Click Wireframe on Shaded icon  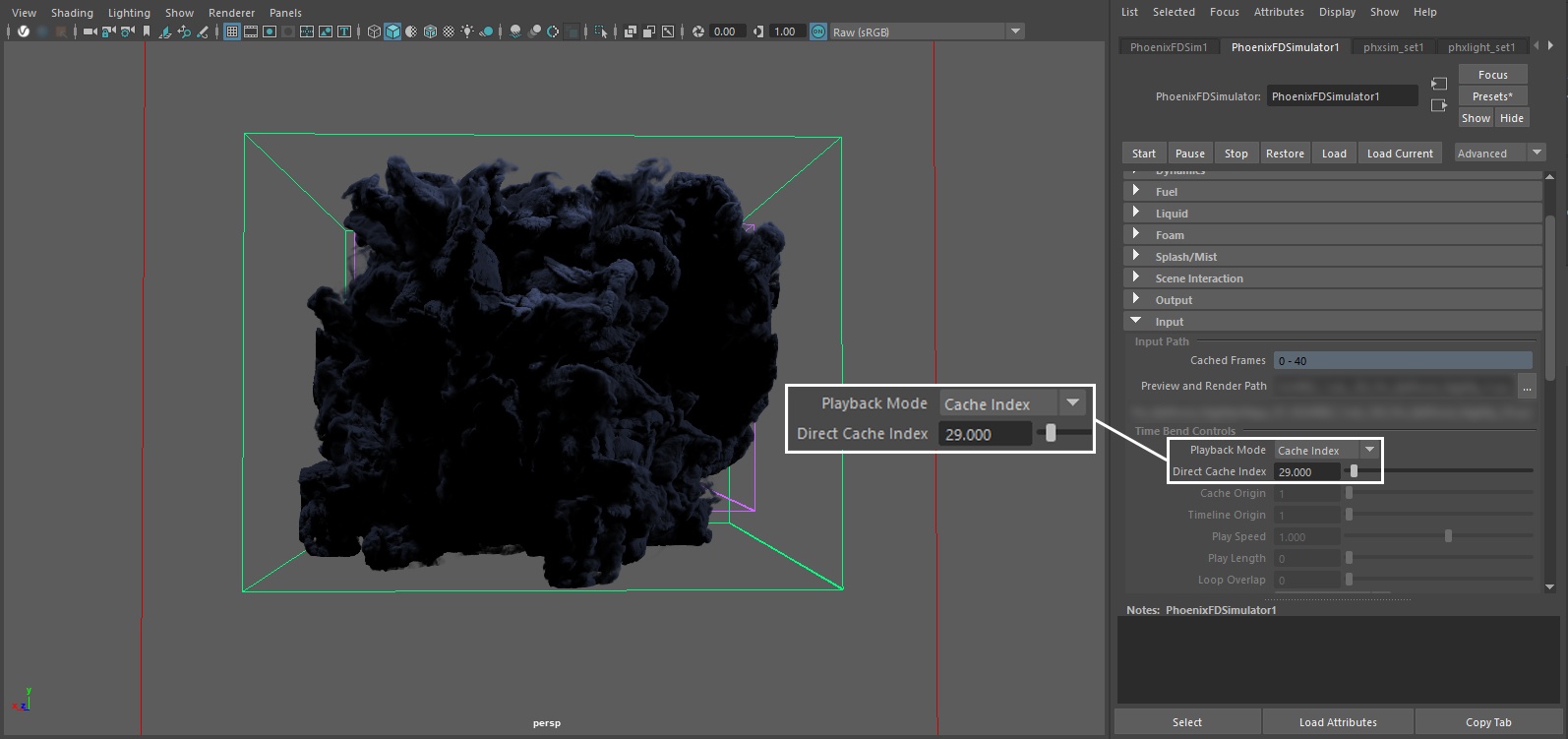pos(430,31)
